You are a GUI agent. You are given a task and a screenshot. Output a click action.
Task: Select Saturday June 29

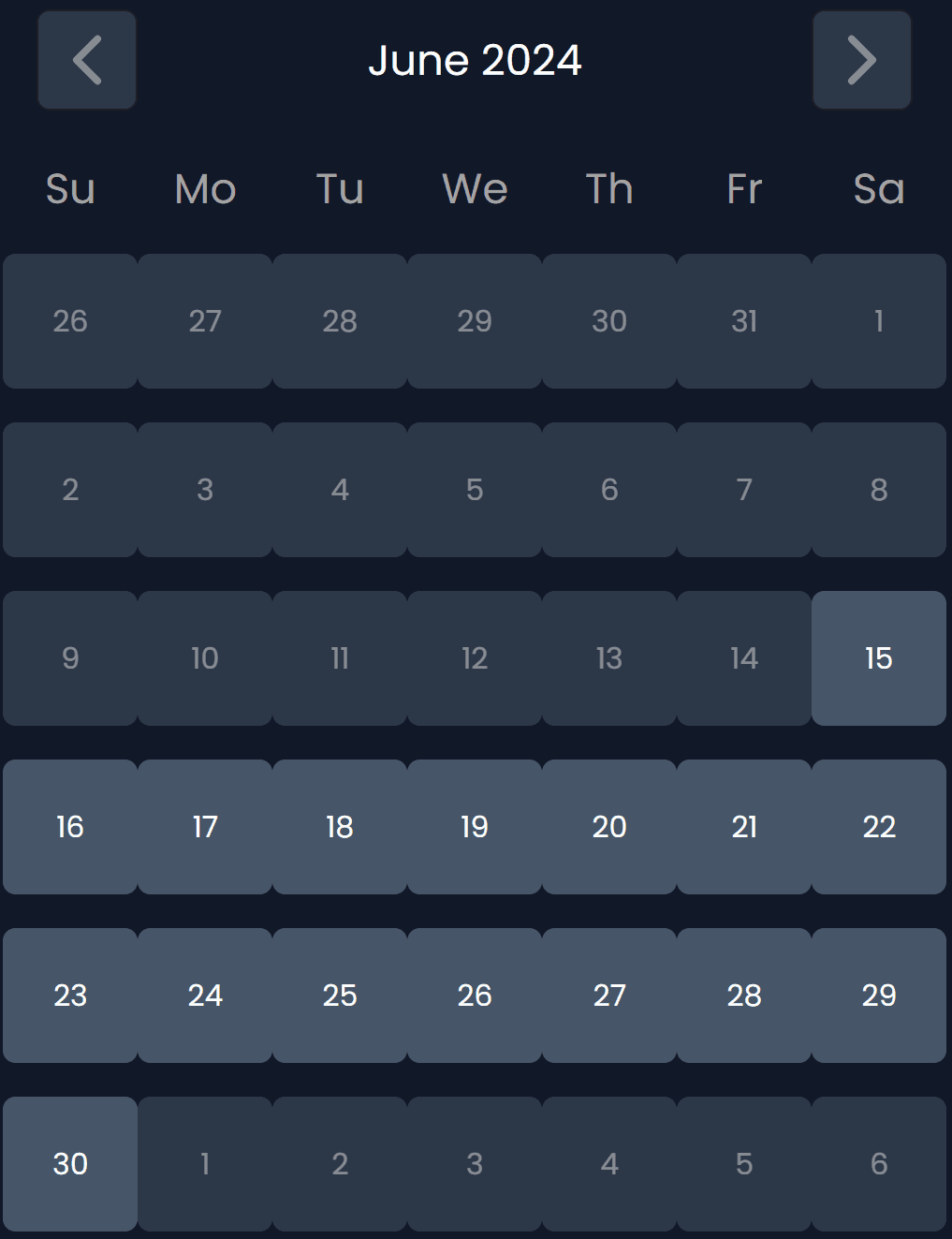[878, 996]
